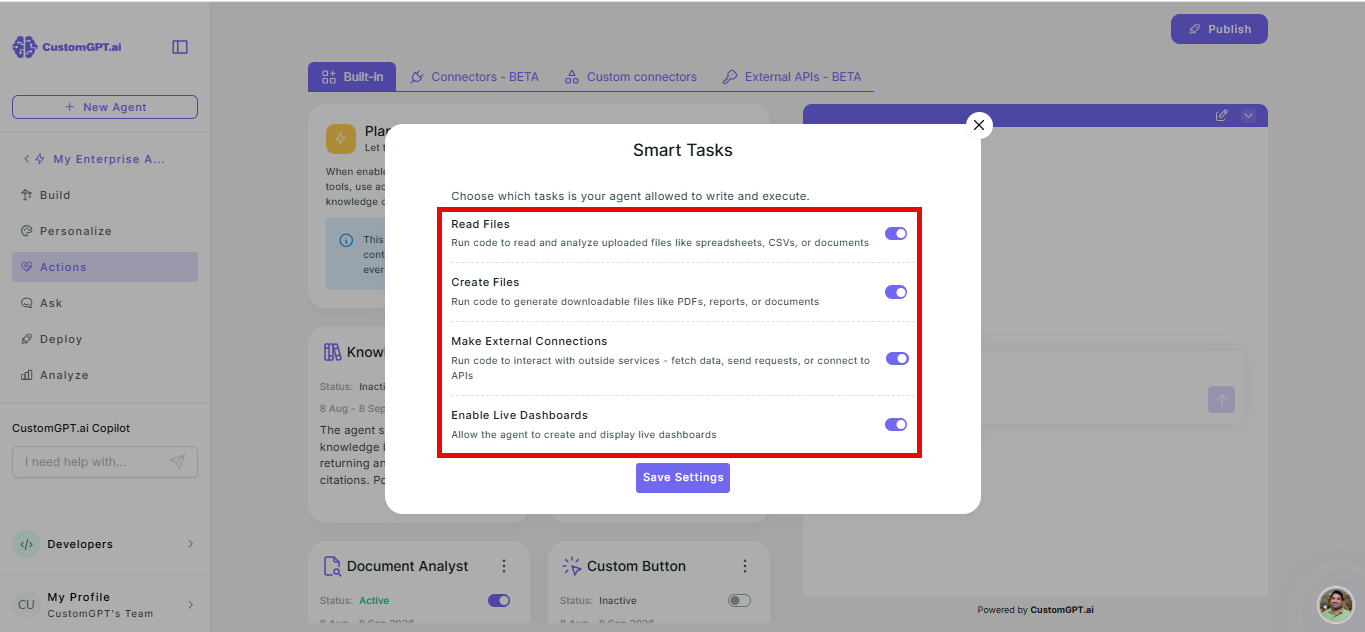Send Copilot message with paper plane icon
The width and height of the screenshot is (1365, 632).
(x=177, y=462)
